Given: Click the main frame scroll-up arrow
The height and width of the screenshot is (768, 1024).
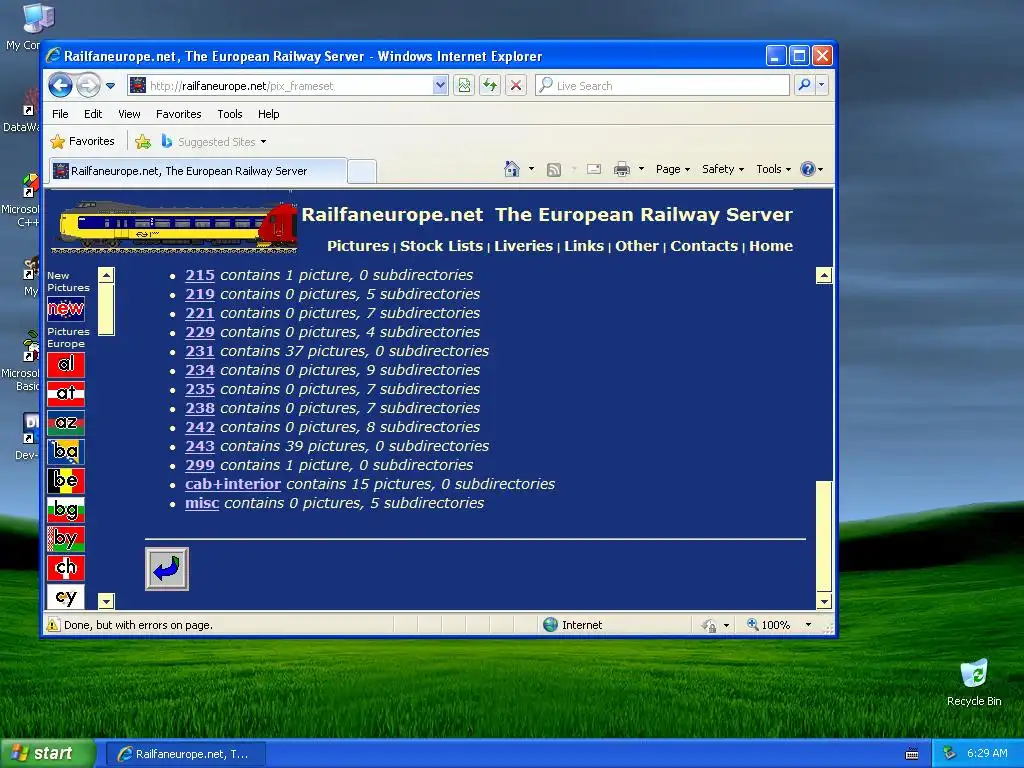Looking at the screenshot, I should (824, 276).
